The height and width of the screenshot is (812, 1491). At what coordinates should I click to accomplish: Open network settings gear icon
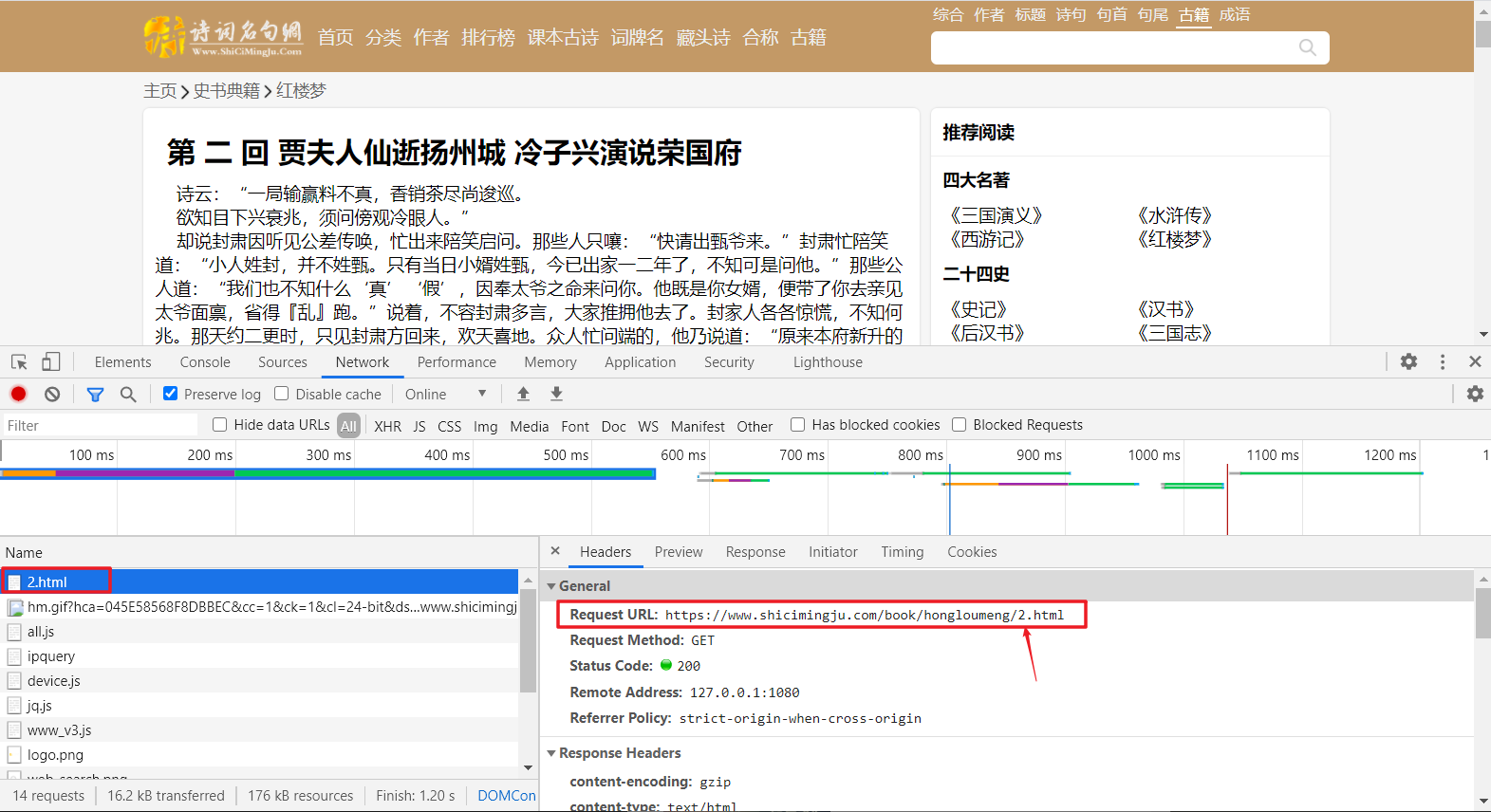(x=1475, y=394)
